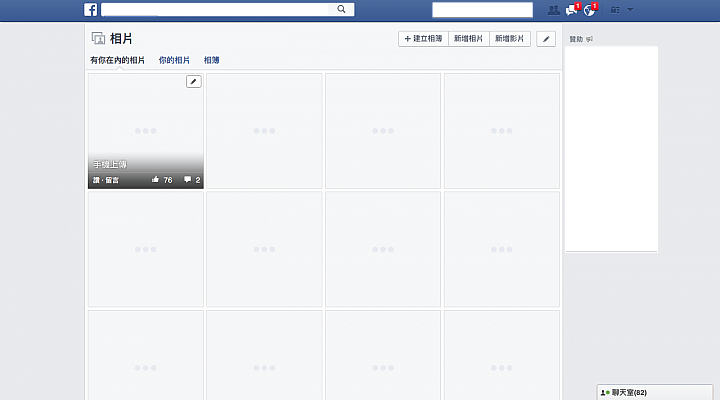The height and width of the screenshot is (400, 720).
Task: Click the 相片 page heading
Action: pos(121,39)
